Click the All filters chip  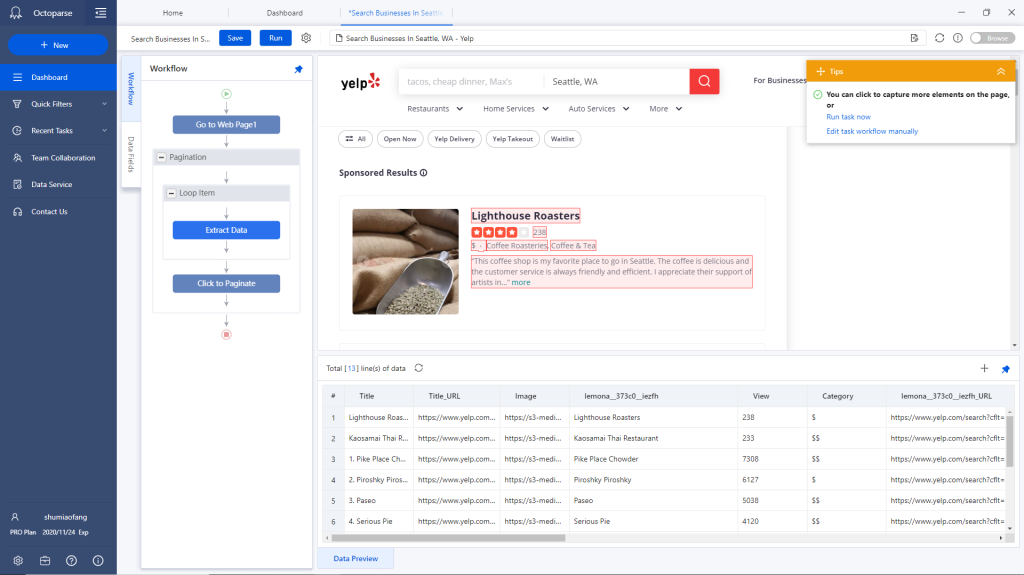pos(356,139)
